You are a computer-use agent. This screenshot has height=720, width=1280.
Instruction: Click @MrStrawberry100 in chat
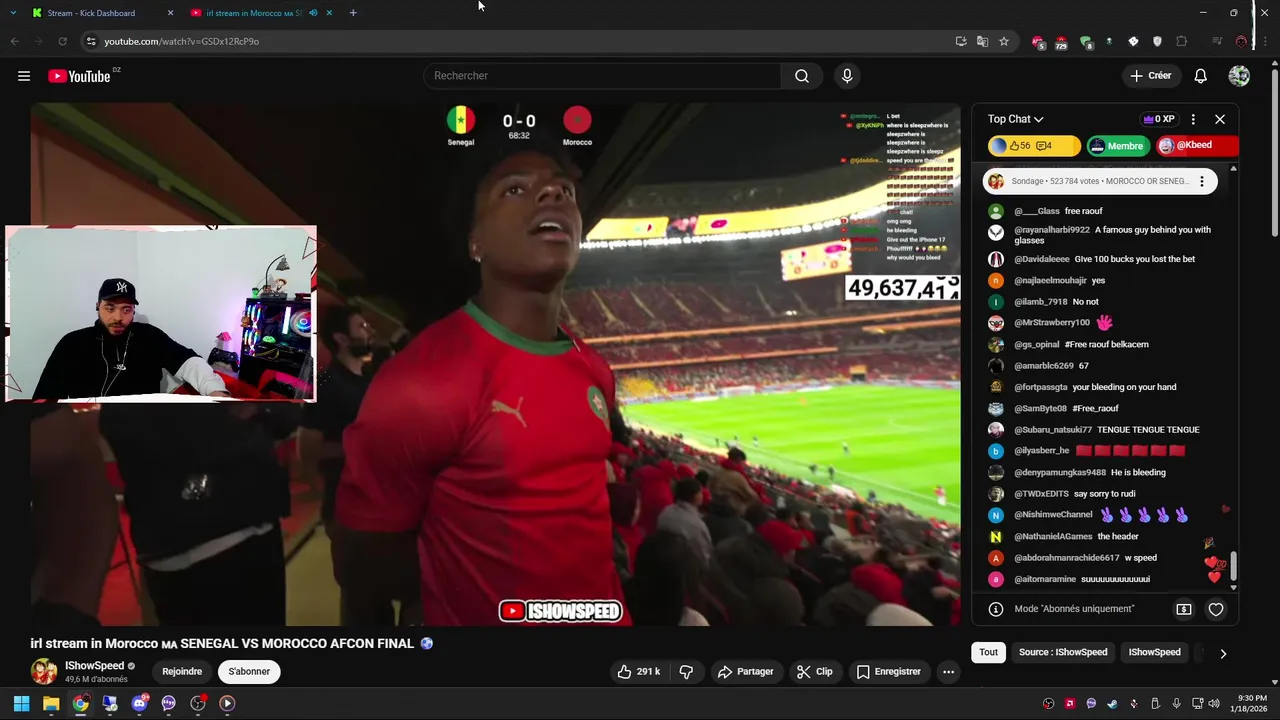coord(1052,323)
